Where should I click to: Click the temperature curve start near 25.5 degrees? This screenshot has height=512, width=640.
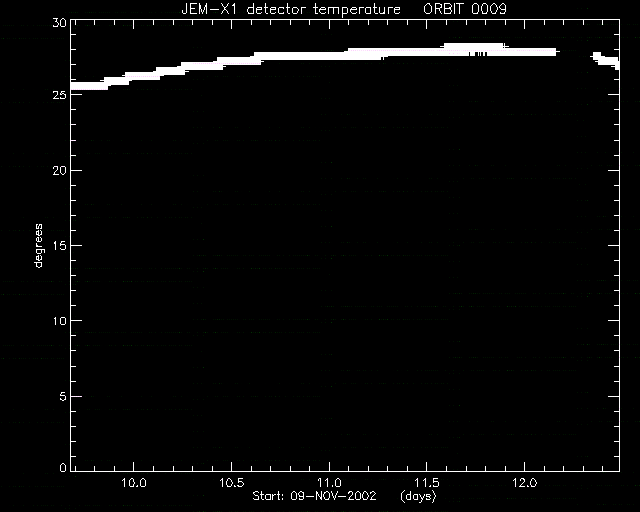pos(89,86)
